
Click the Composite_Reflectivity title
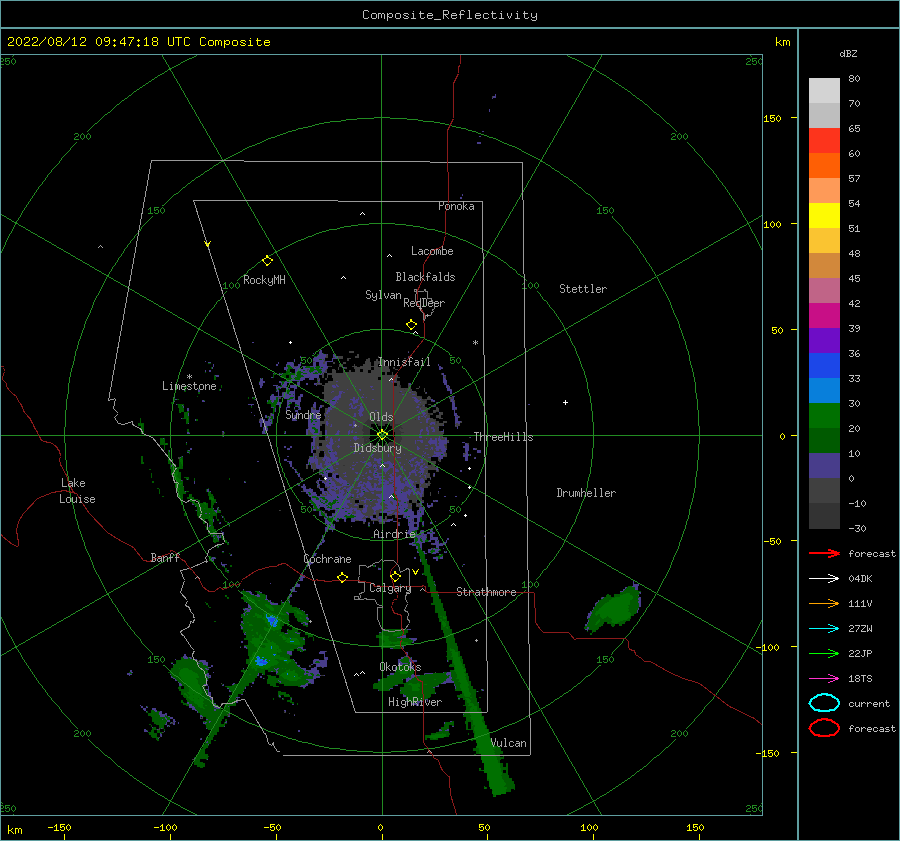tap(450, 15)
